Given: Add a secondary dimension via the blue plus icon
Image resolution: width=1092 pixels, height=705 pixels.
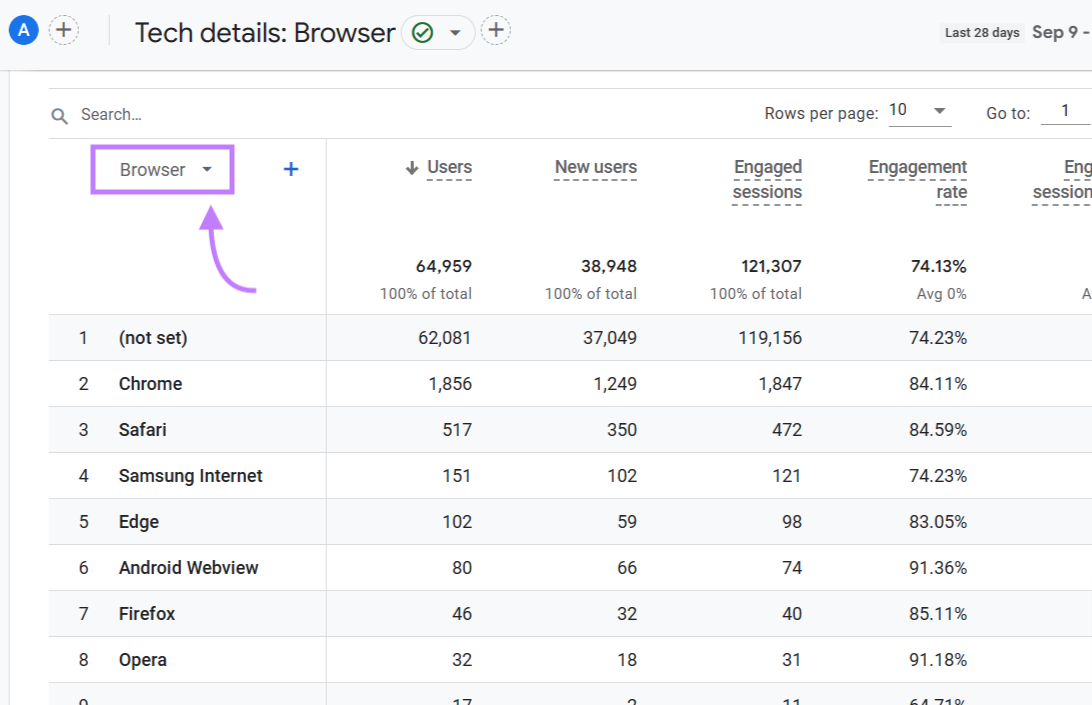Looking at the screenshot, I should [x=290, y=169].
